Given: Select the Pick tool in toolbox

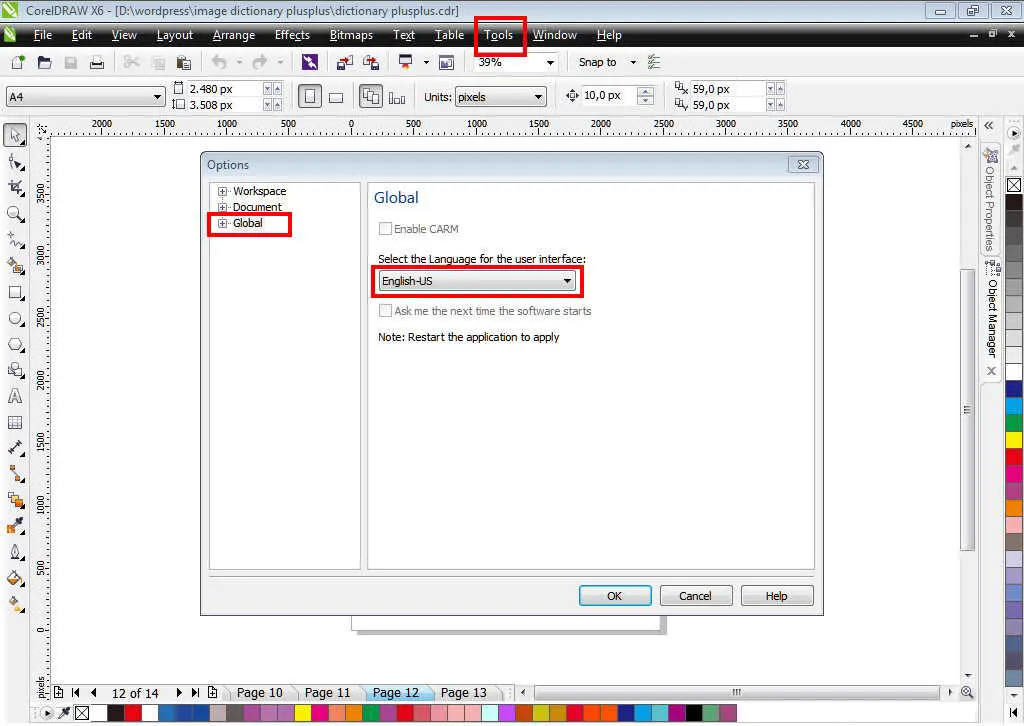Looking at the screenshot, I should click(15, 135).
